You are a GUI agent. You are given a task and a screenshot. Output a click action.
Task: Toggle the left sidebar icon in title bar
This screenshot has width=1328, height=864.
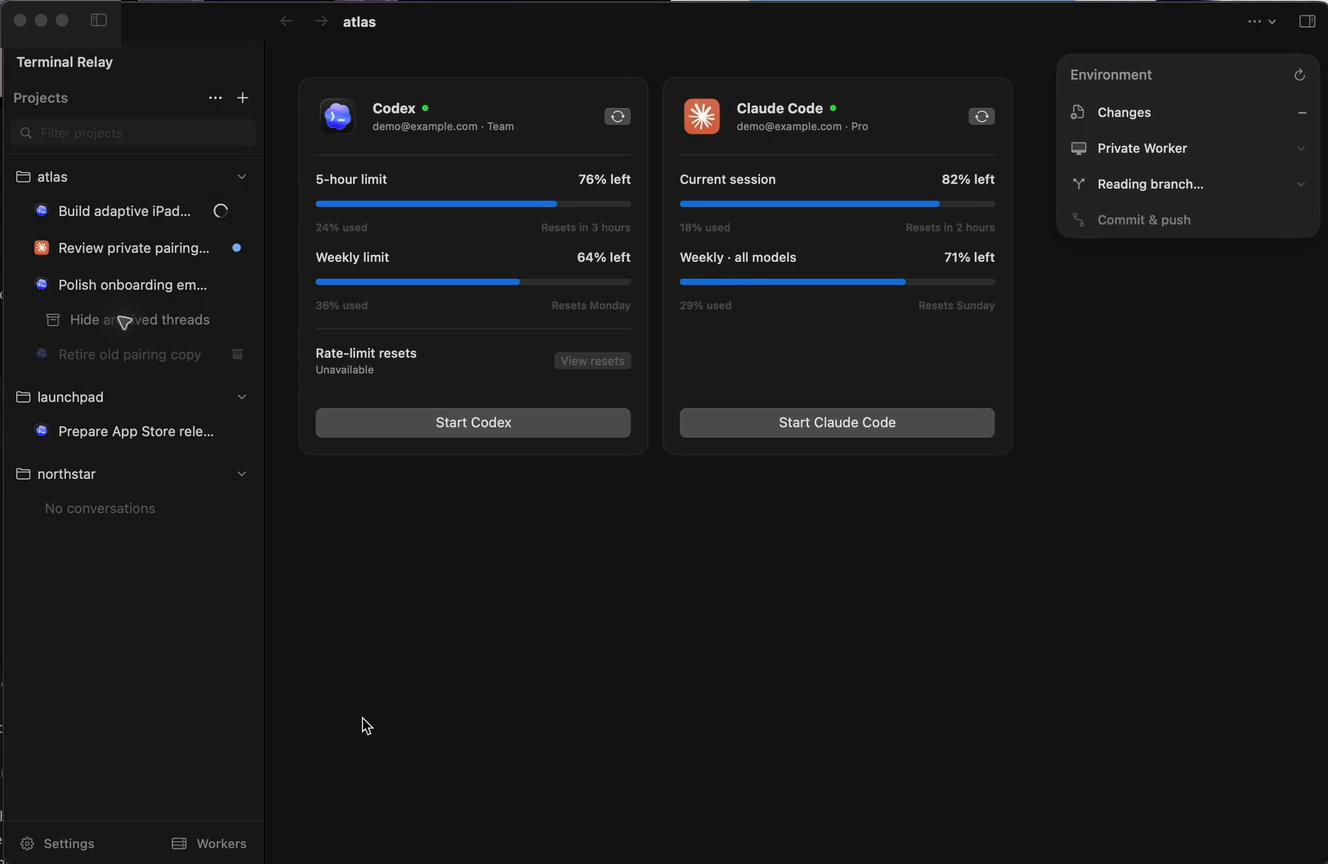(99, 20)
